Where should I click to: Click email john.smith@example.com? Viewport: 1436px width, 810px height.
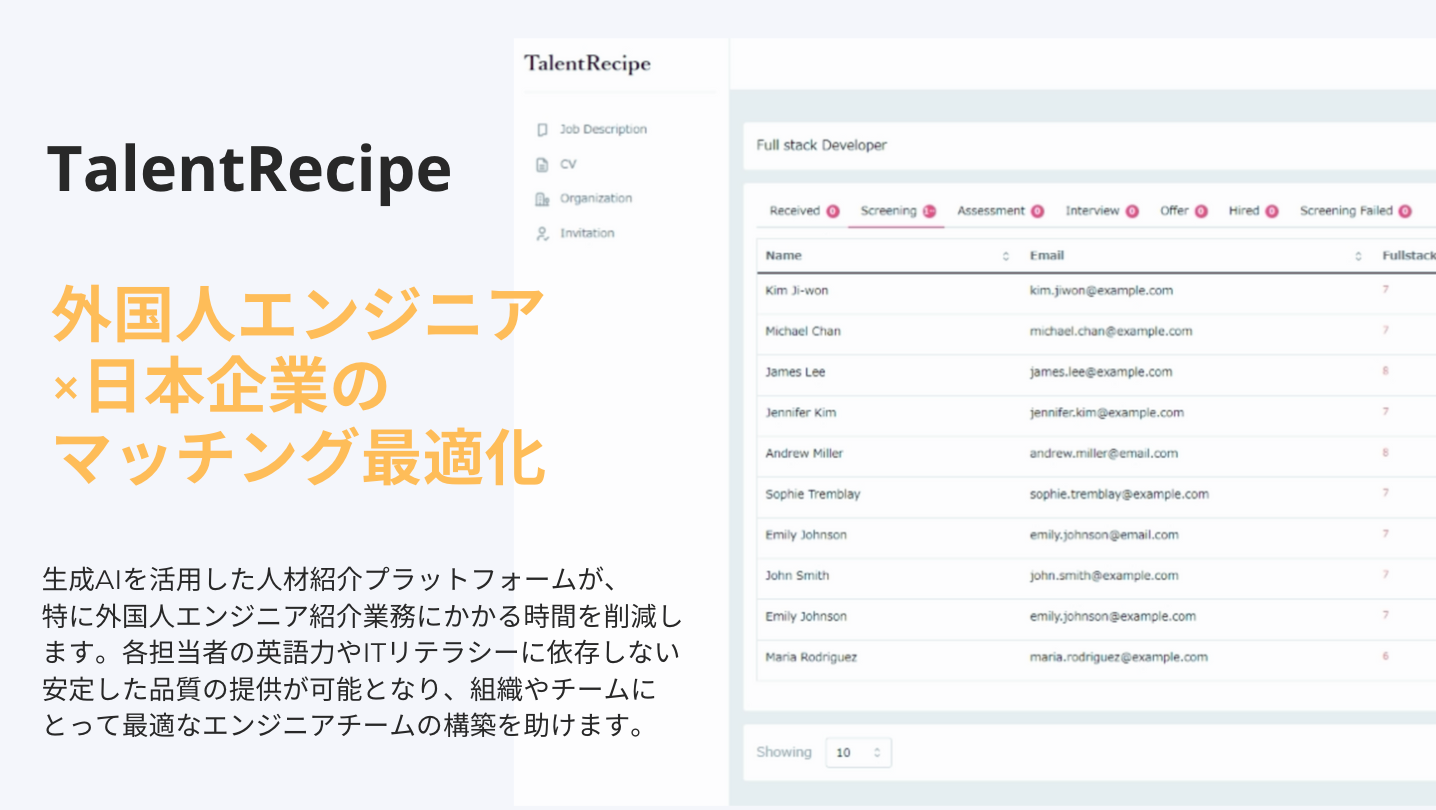tap(1104, 576)
